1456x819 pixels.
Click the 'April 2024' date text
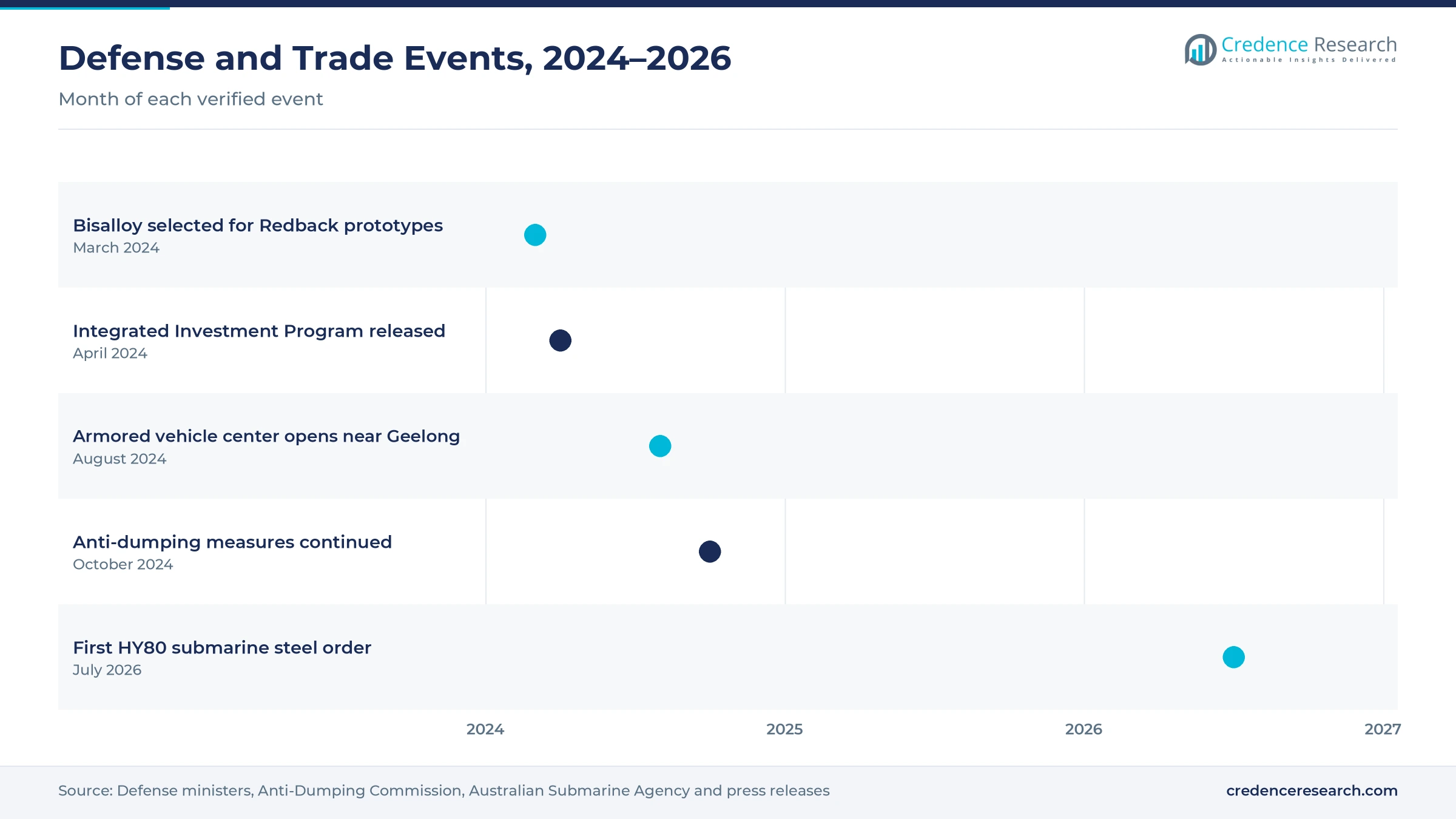110,354
